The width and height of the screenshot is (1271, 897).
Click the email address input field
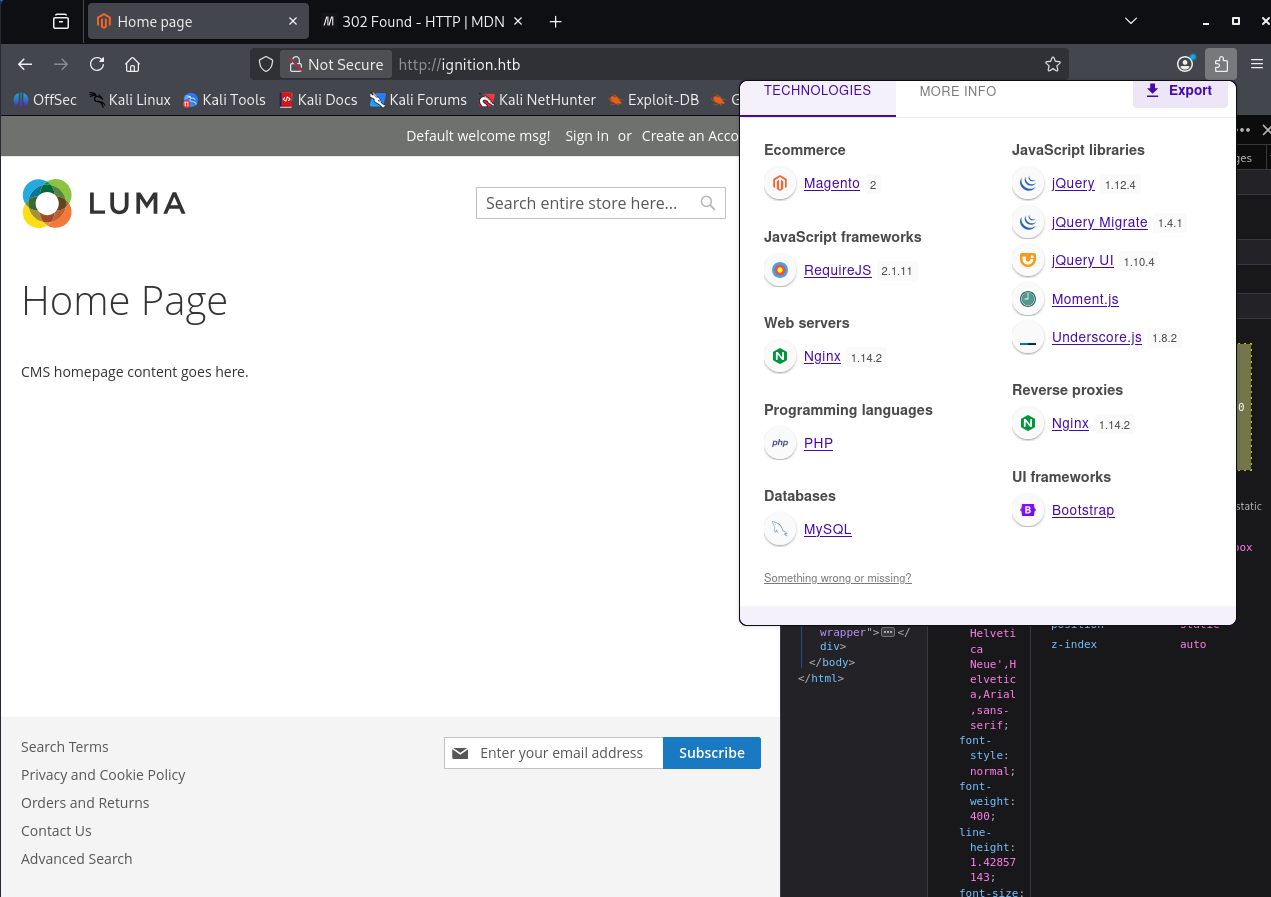[x=566, y=753]
